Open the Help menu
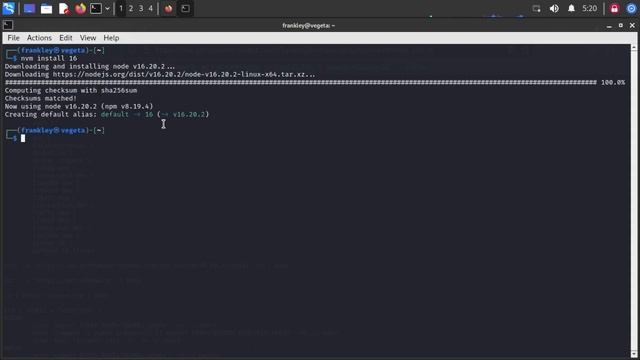The image size is (640, 360). [x=111, y=38]
